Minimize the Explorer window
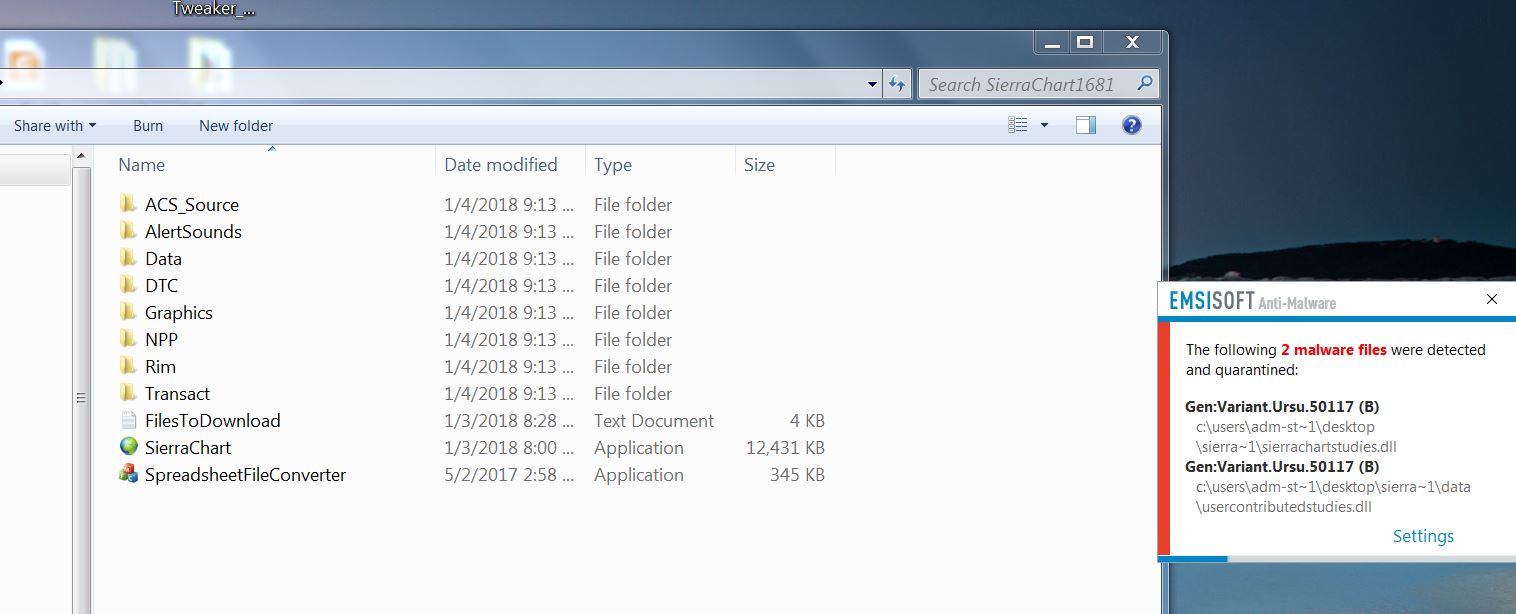1516x614 pixels. [x=1051, y=42]
